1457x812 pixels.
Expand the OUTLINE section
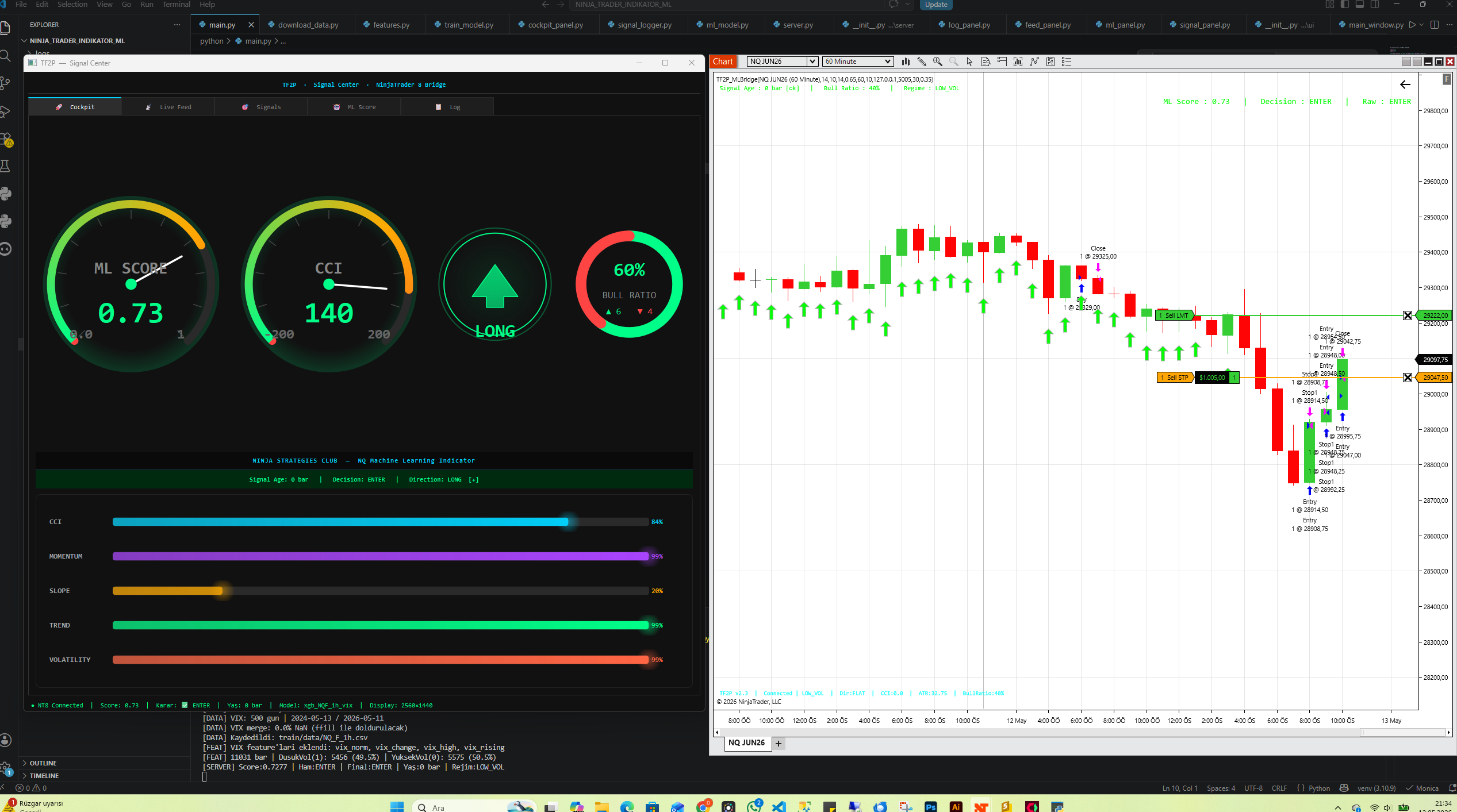pos(43,763)
